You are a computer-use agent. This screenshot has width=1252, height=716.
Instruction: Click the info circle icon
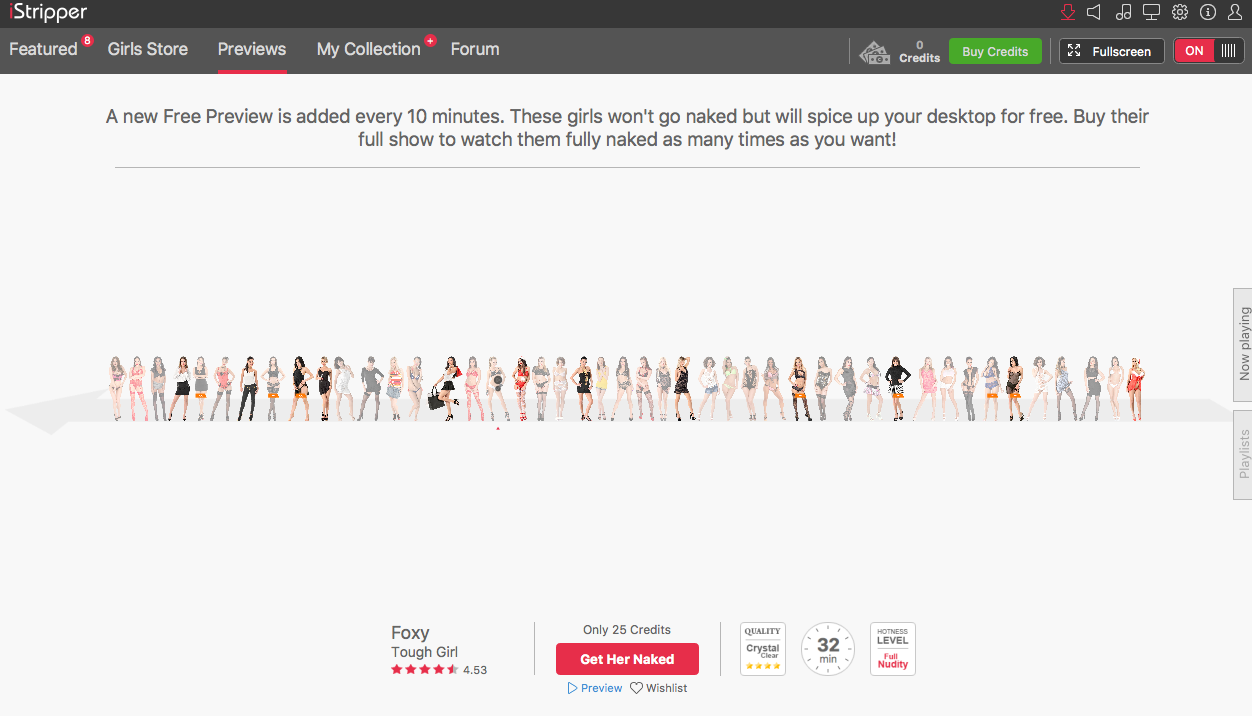click(x=1208, y=13)
